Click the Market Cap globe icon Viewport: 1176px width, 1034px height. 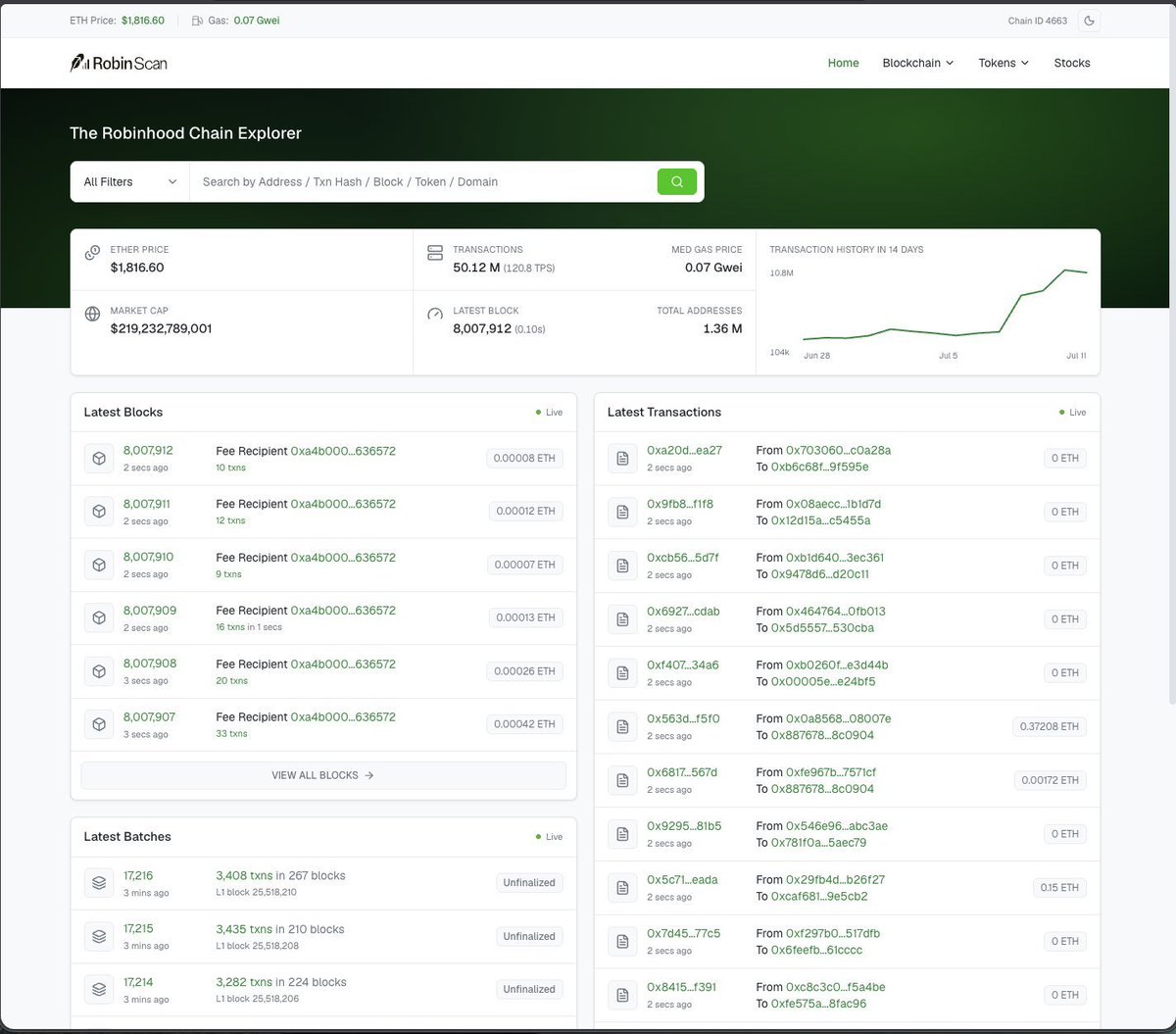pos(93,314)
